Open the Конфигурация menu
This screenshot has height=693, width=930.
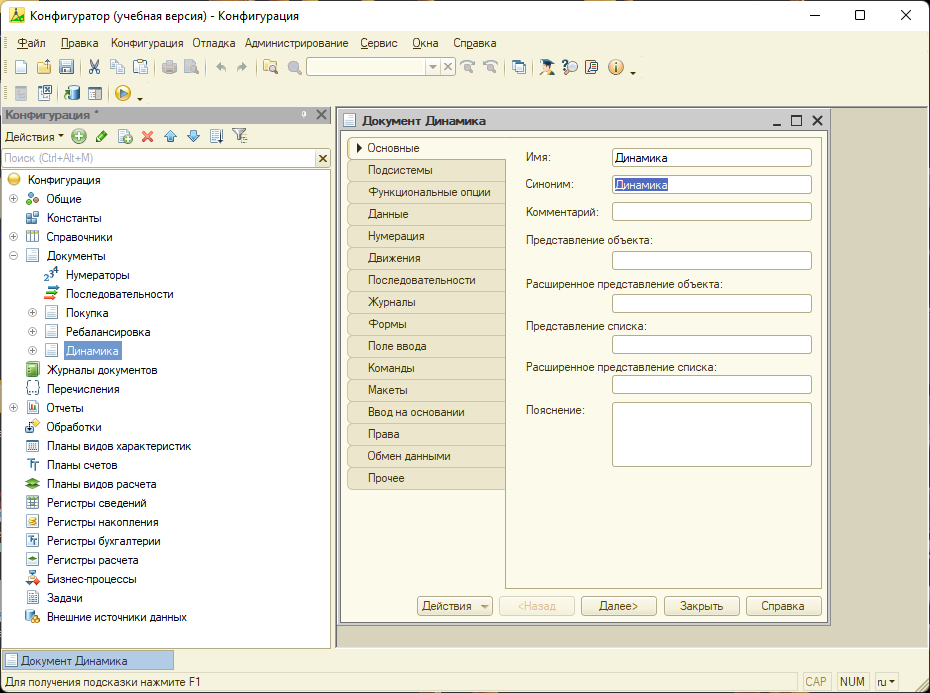[x=147, y=43]
